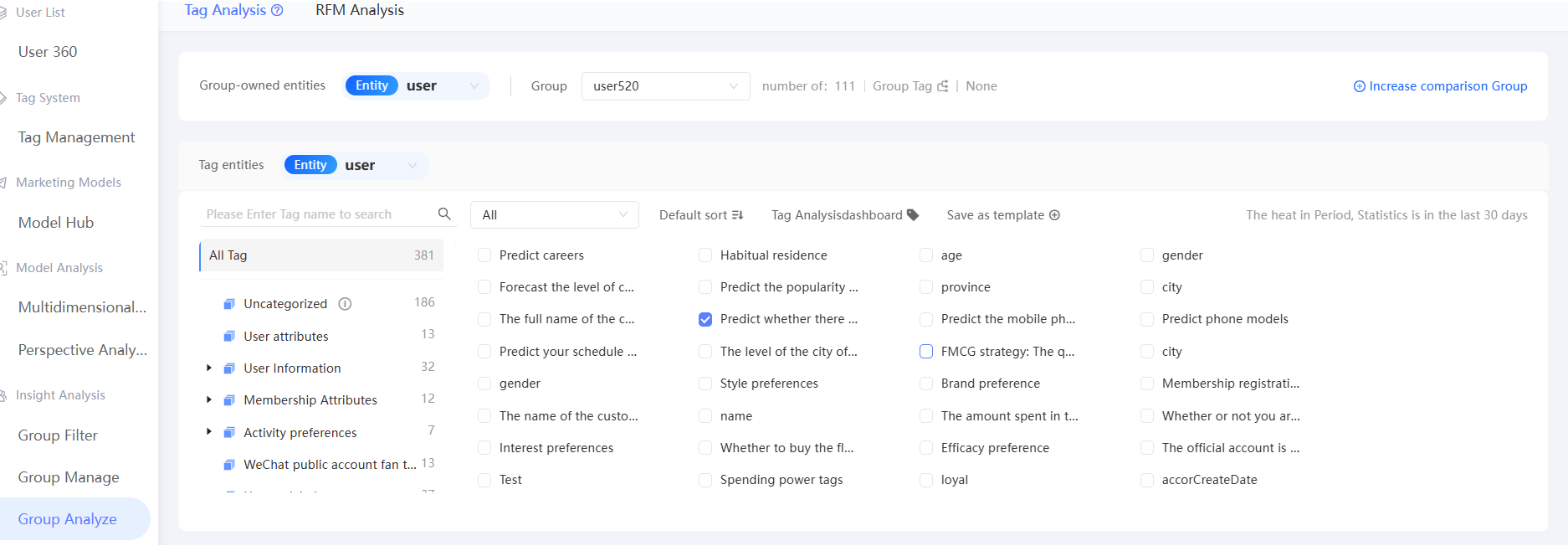
Task: Check the Predict careers checkbox
Action: [484, 255]
